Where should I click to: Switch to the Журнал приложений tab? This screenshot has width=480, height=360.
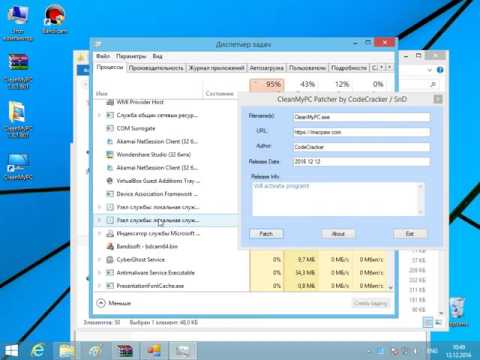point(217,68)
